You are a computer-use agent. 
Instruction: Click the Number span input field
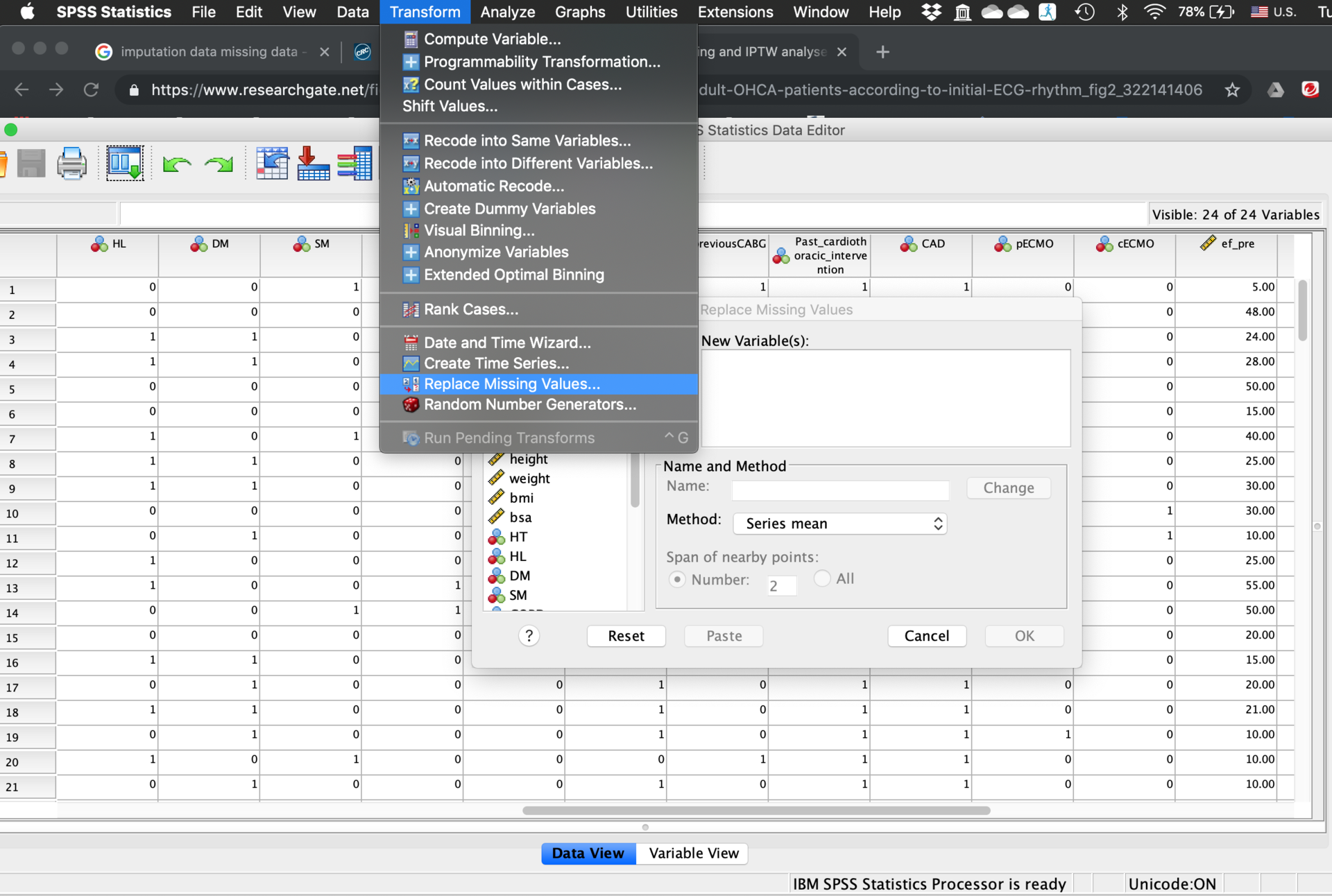(x=782, y=586)
